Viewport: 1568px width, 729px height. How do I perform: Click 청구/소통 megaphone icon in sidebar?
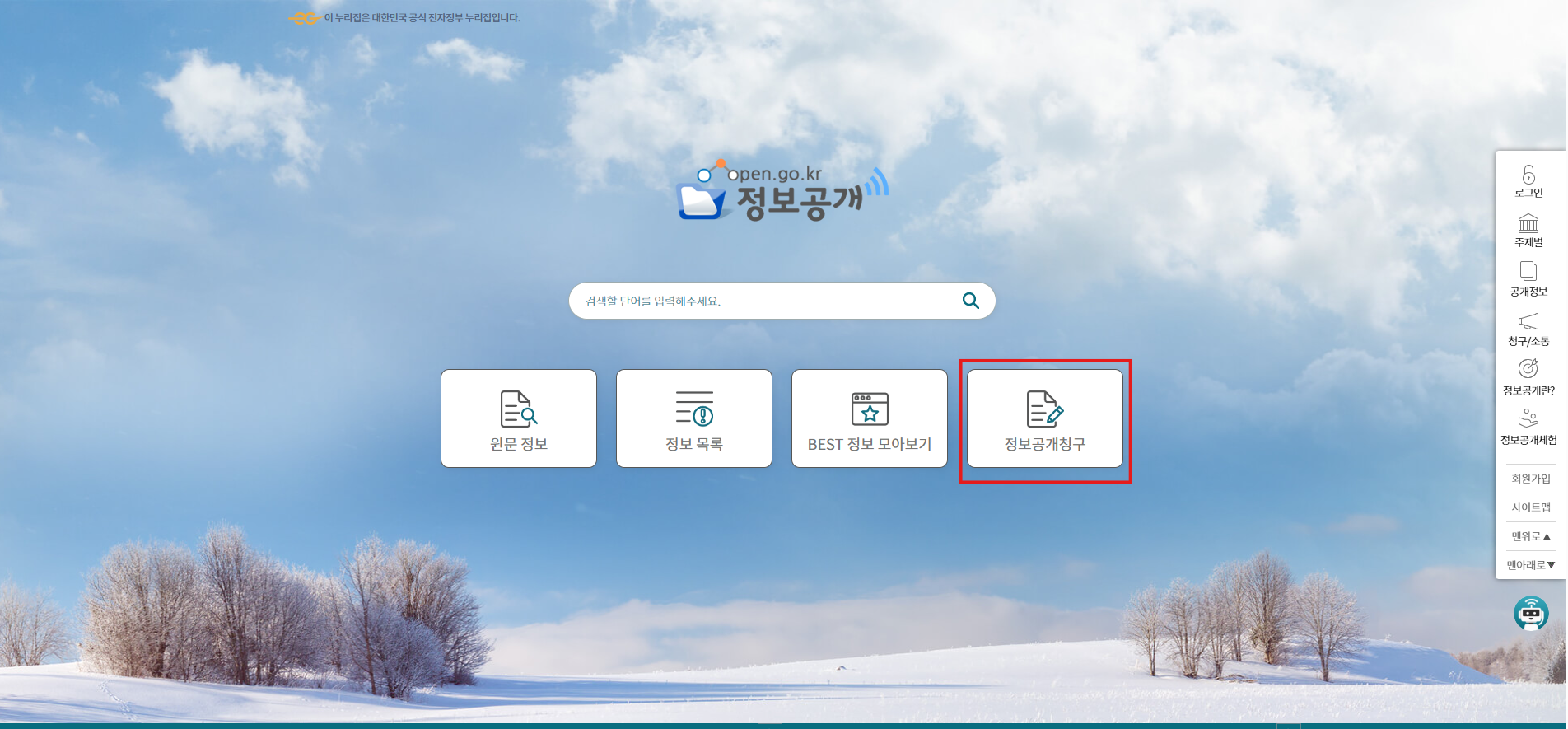point(1528,322)
